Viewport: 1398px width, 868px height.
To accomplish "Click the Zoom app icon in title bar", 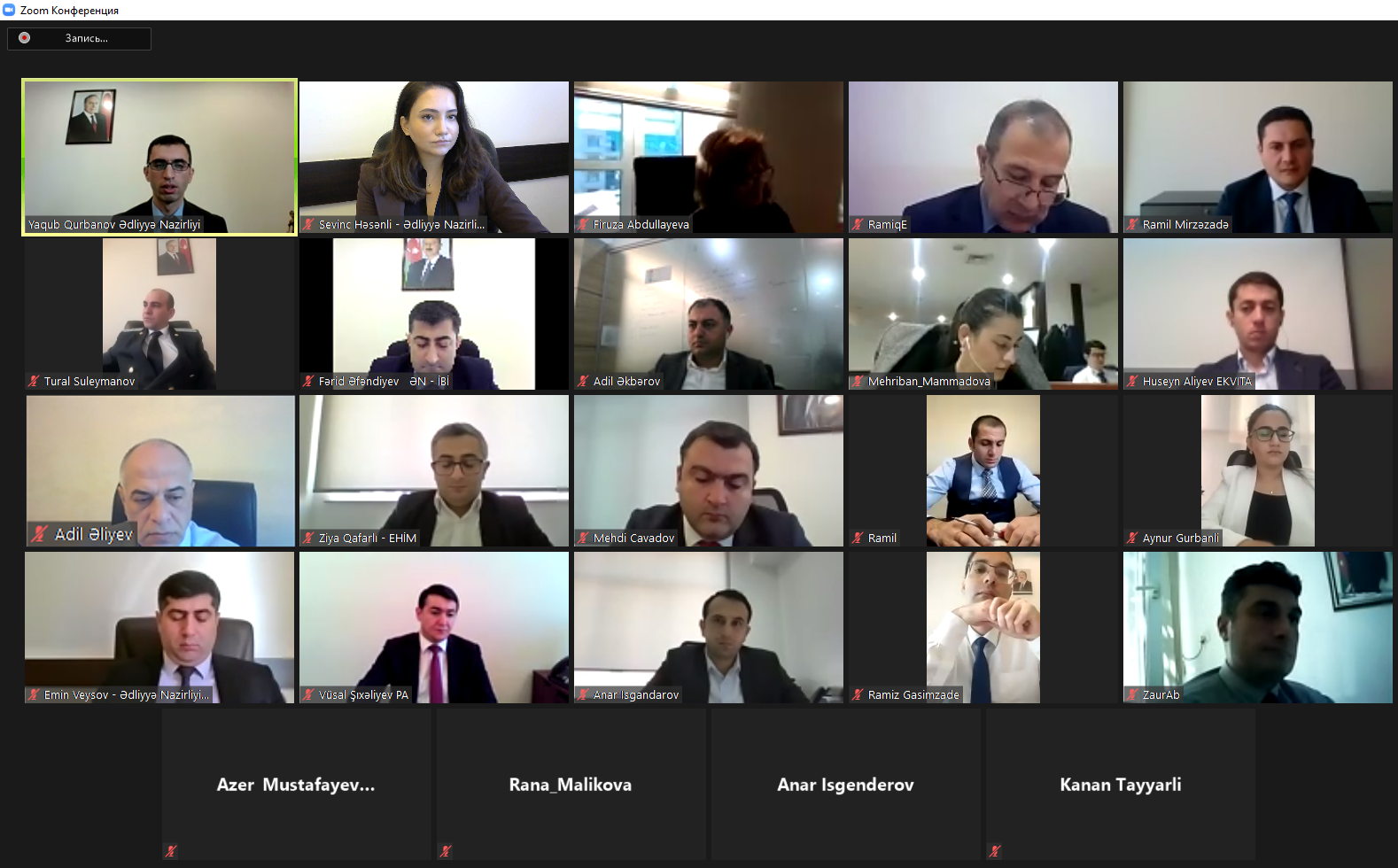I will (9, 10).
